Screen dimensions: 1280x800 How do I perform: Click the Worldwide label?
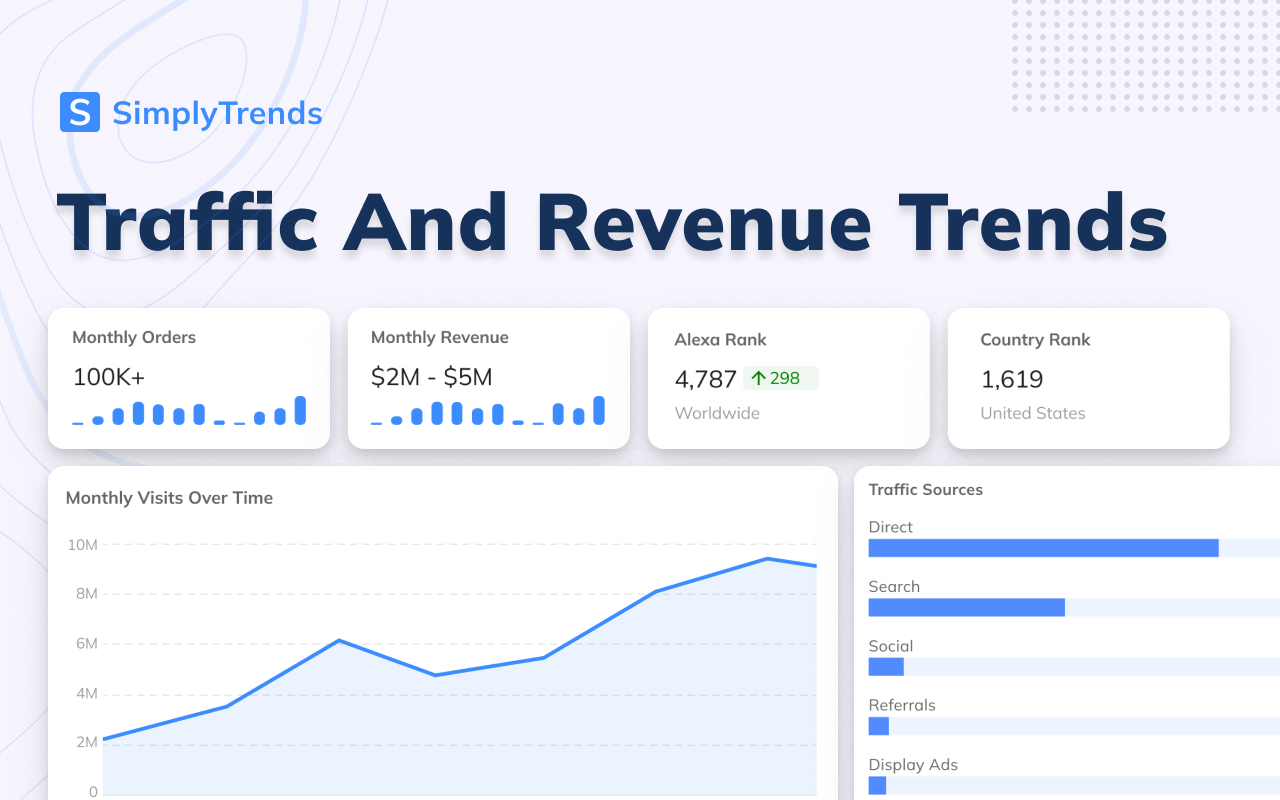(x=717, y=413)
